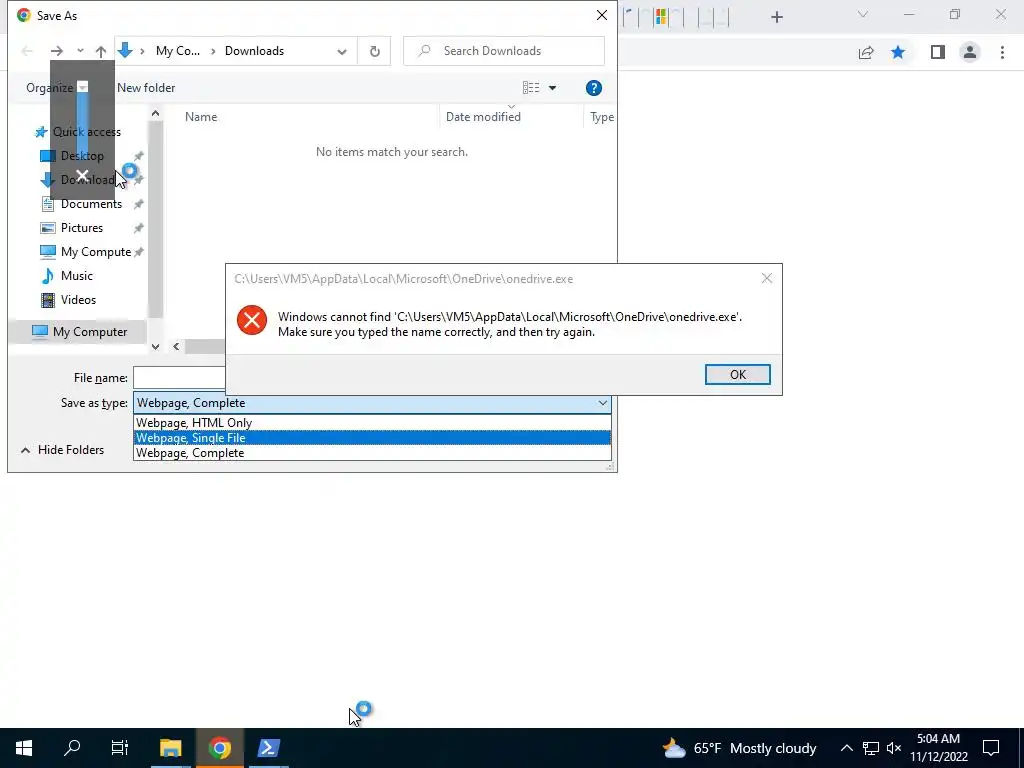Open a new Chrome tab
Viewport: 1024px width, 768px height.
tap(776, 17)
